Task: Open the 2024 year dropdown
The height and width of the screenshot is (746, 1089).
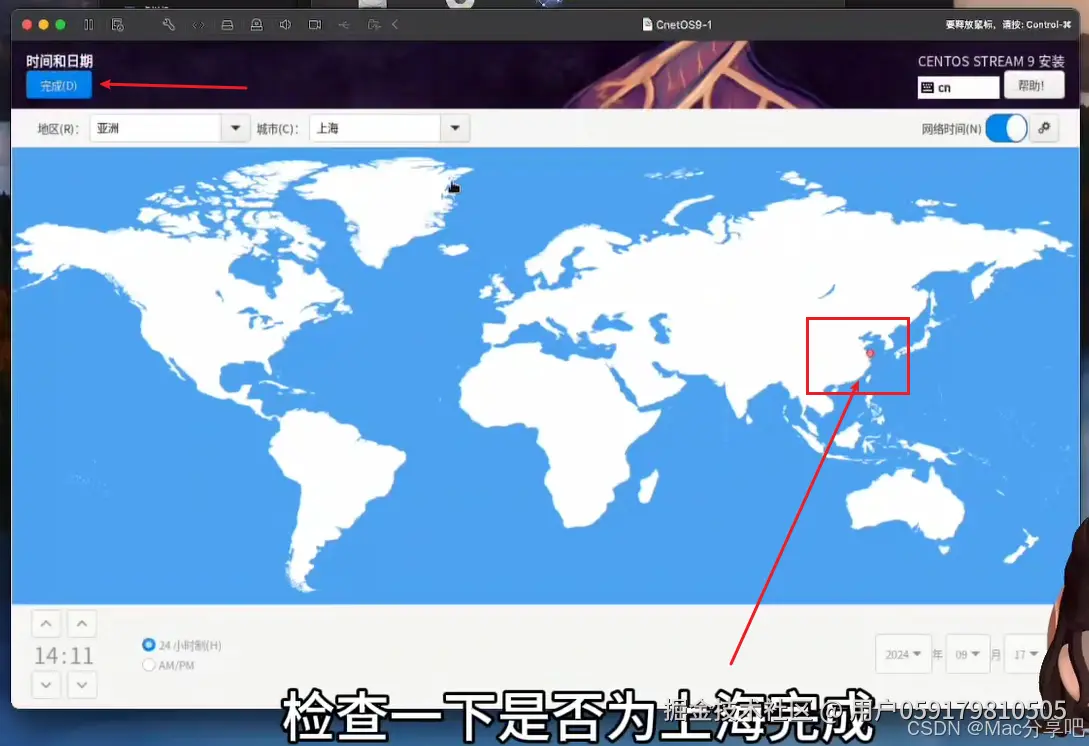Action: [903, 654]
